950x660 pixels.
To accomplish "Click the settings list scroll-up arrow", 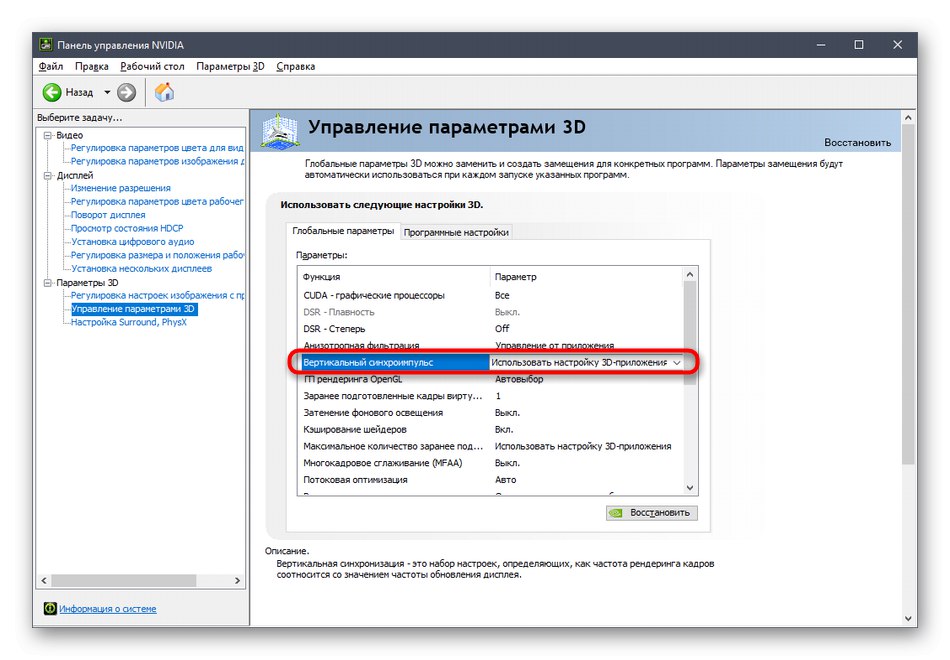I will [x=690, y=275].
